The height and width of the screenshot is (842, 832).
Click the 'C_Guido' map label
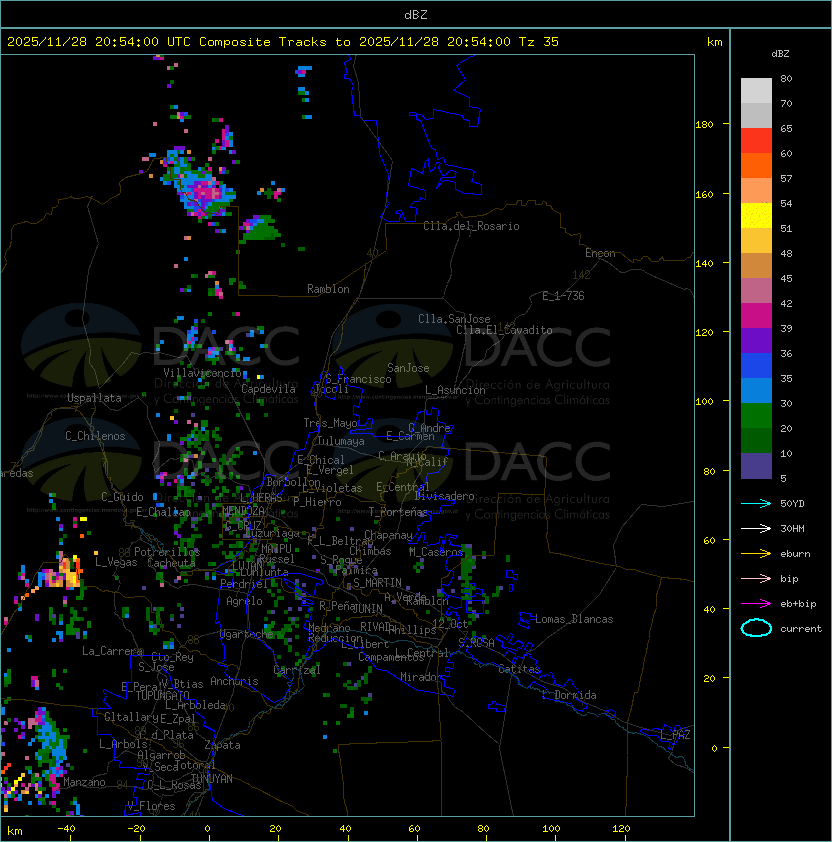tap(122, 497)
